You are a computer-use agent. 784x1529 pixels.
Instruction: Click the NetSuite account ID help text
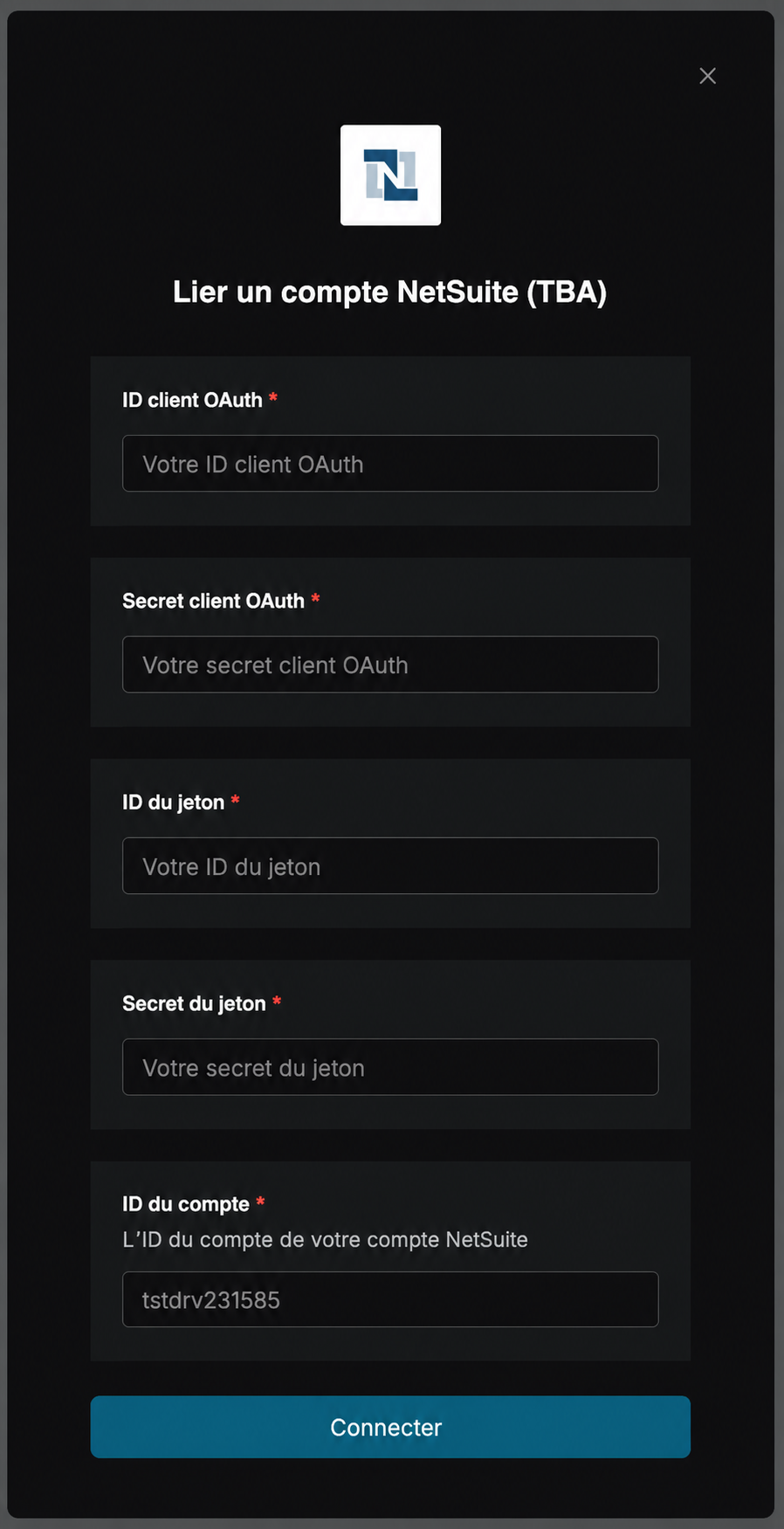325,1240
